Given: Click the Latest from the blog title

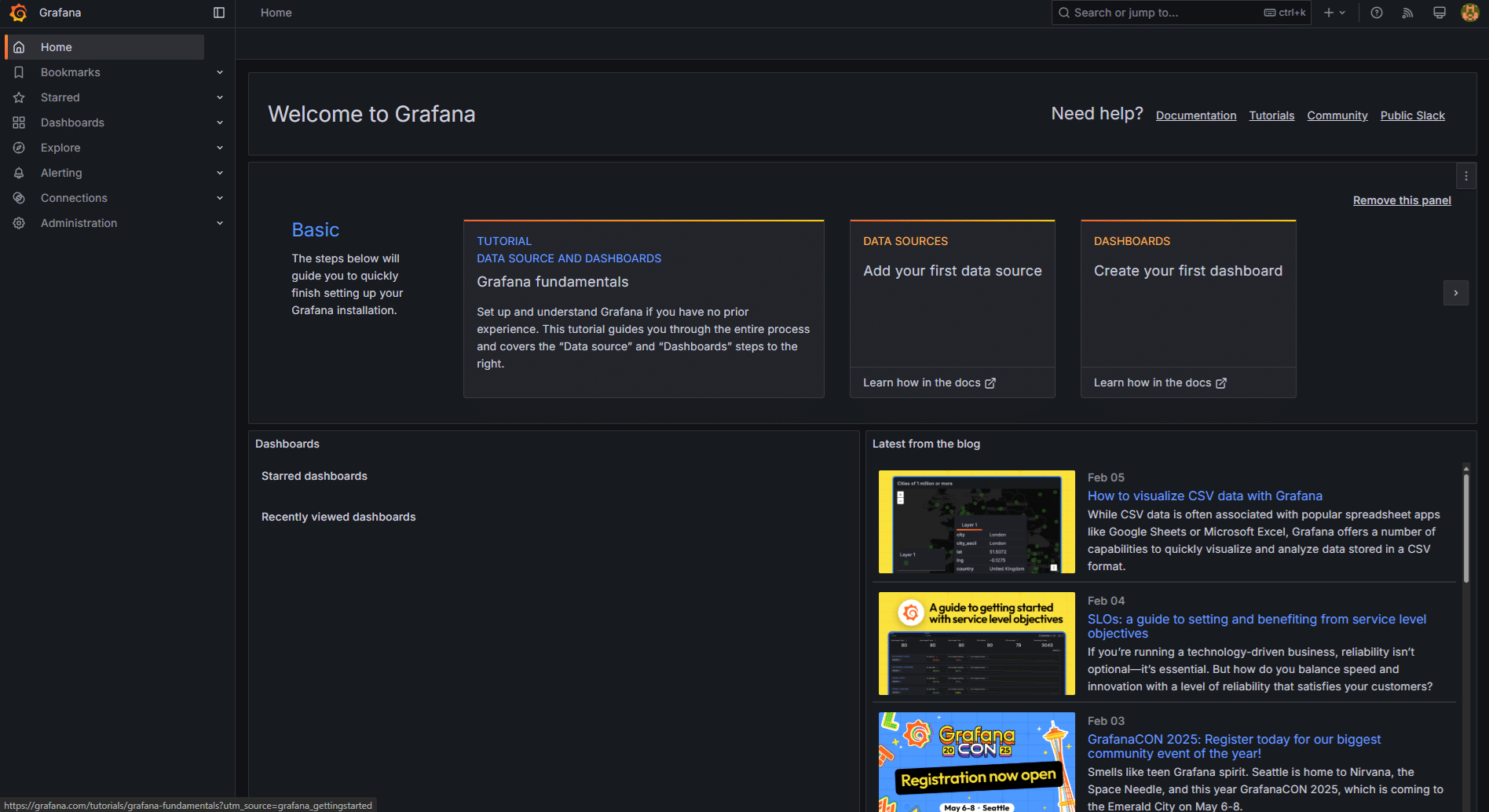Looking at the screenshot, I should point(926,444).
